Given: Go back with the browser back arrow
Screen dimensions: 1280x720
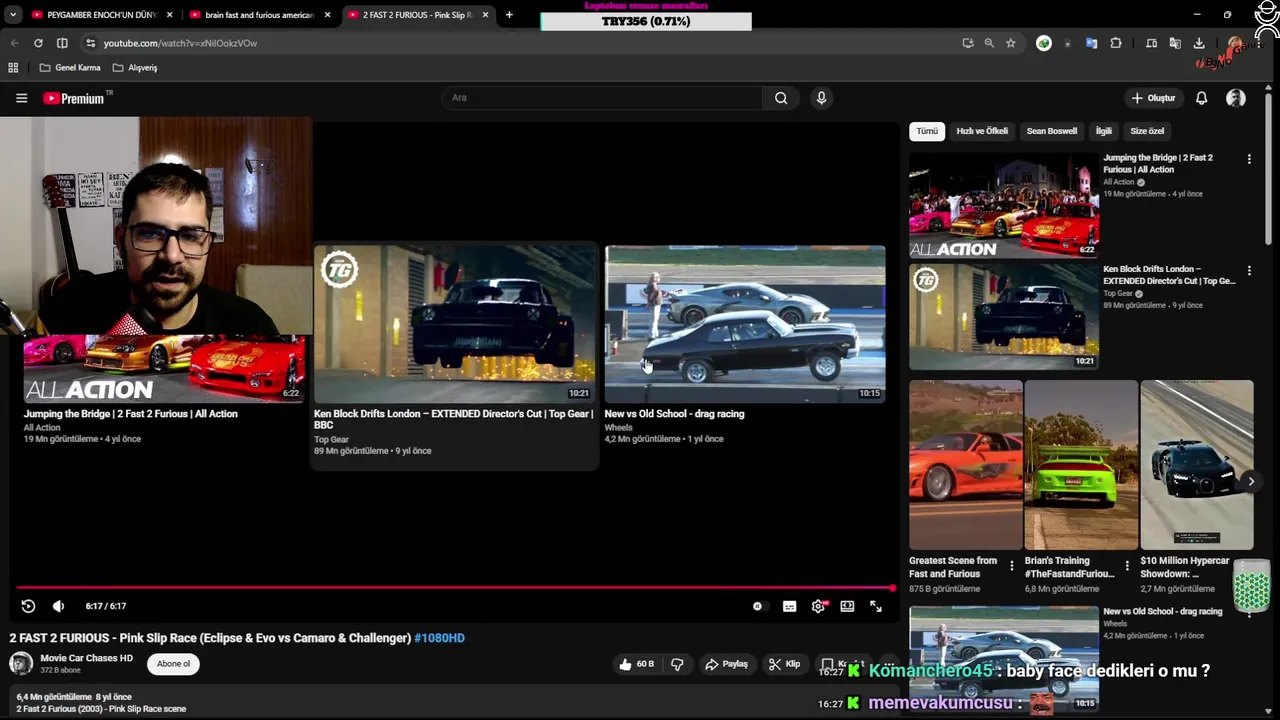Looking at the screenshot, I should [x=14, y=43].
